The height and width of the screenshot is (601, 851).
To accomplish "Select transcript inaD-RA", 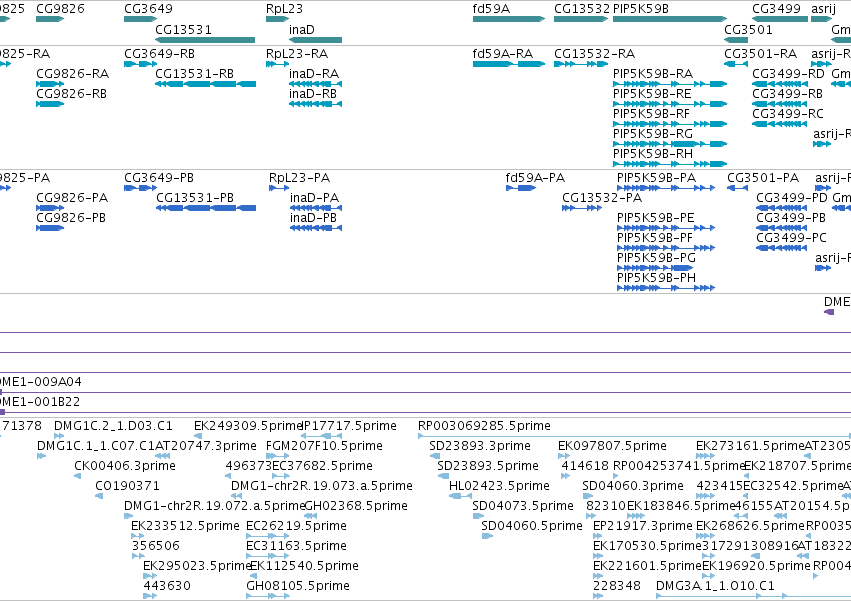I will (315, 84).
